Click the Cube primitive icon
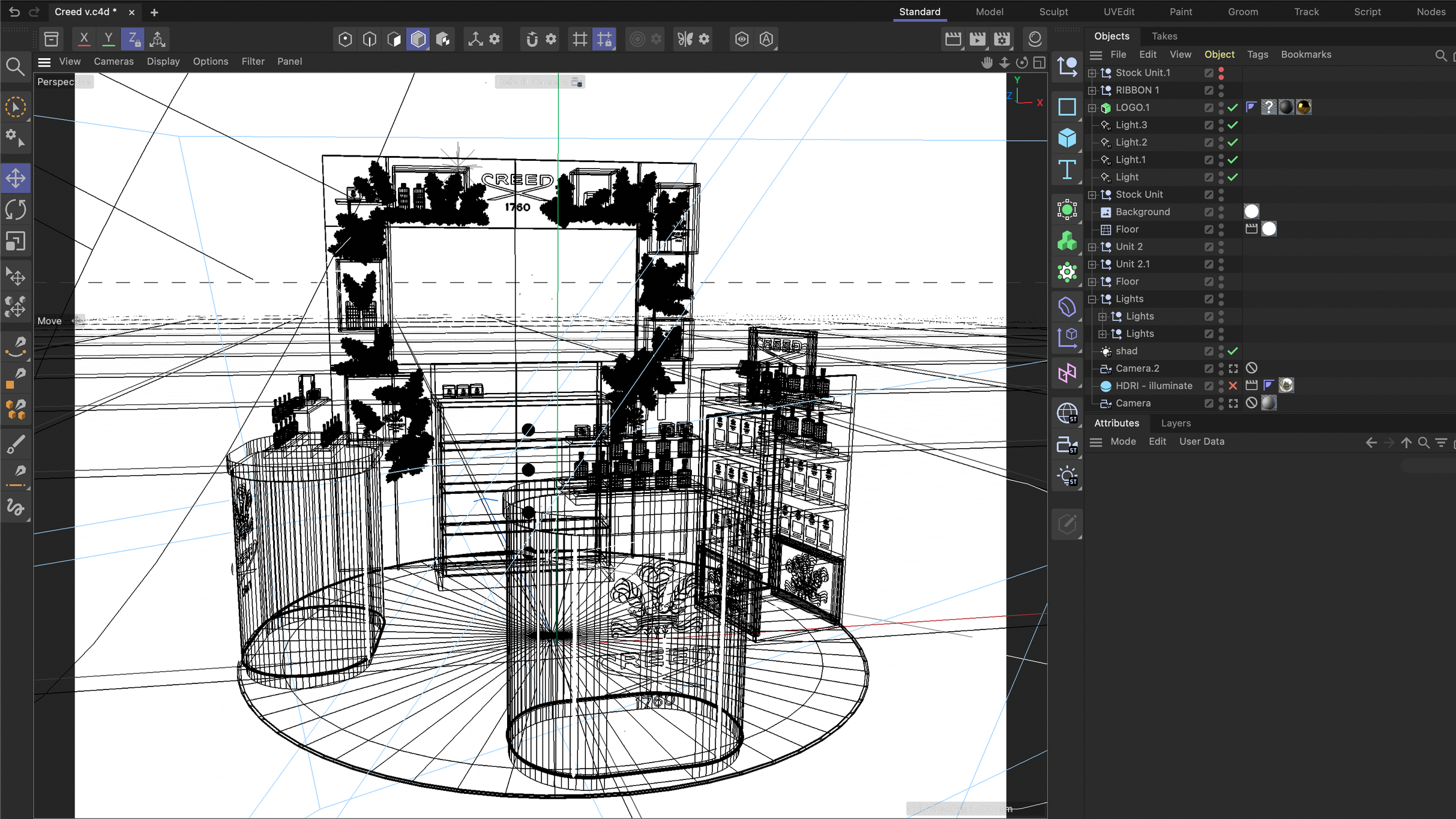The image size is (1456, 819). click(1066, 138)
